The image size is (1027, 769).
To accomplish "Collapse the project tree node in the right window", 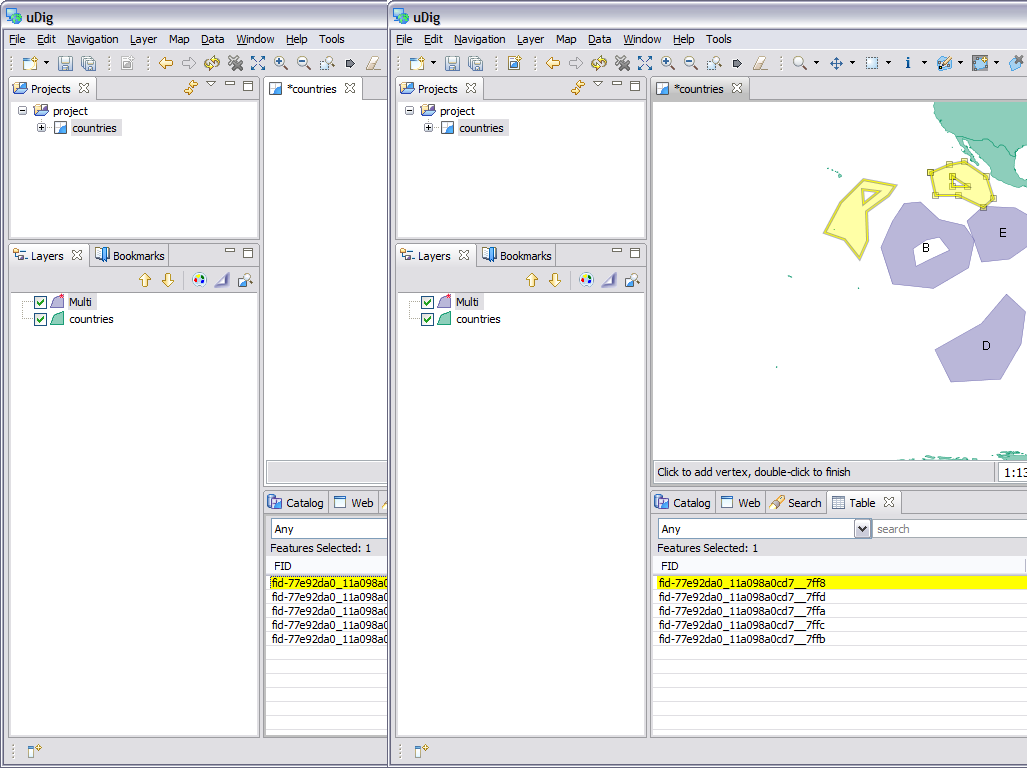I will (x=410, y=111).
